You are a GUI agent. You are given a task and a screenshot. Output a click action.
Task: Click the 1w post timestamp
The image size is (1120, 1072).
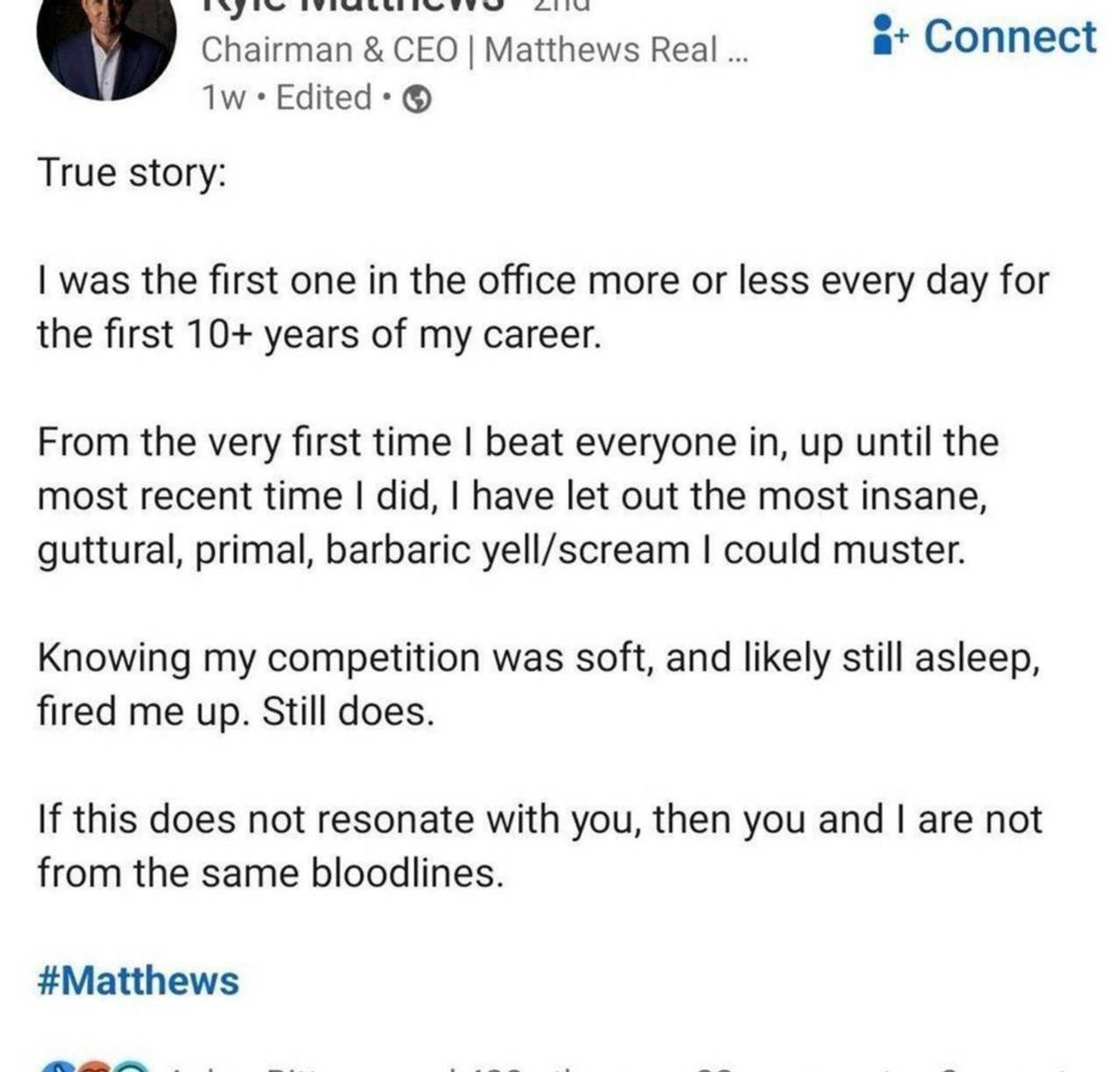[223, 98]
